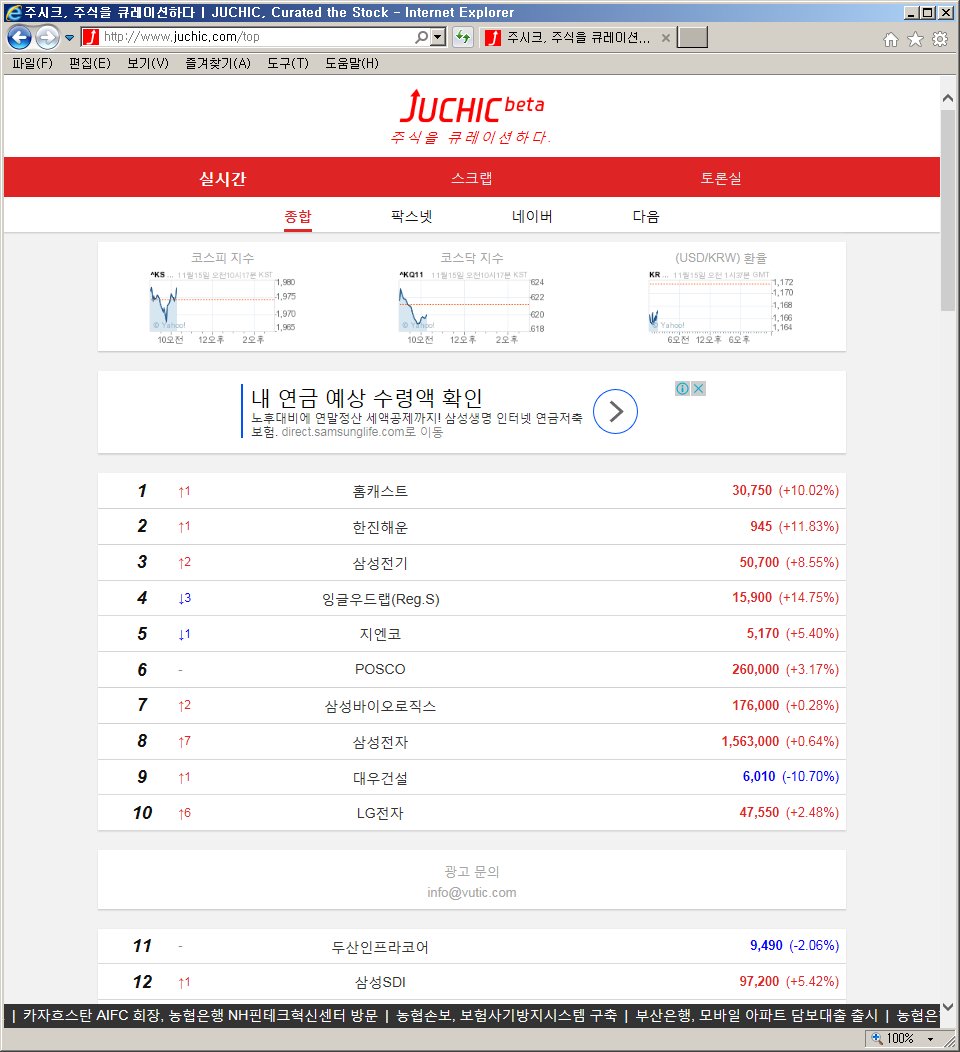Click the ad's circular arrow button

[x=615, y=411]
